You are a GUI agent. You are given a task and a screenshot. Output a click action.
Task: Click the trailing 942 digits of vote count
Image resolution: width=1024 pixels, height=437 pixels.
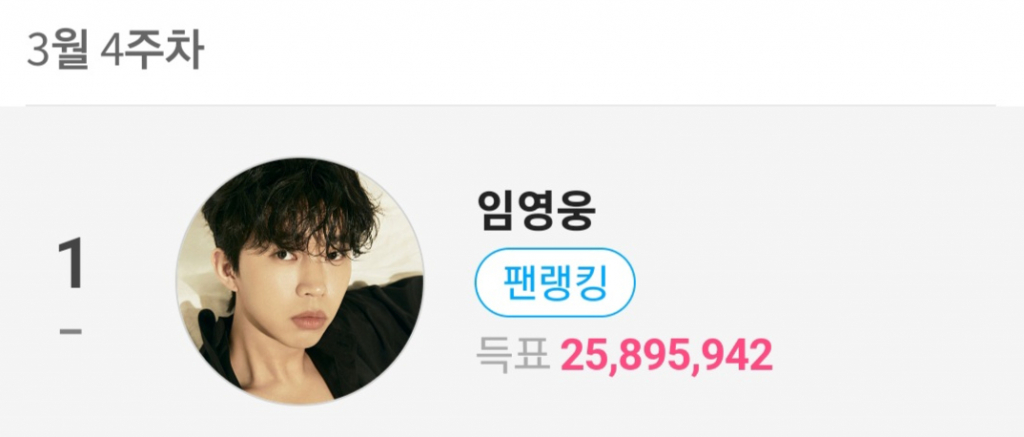(743, 357)
